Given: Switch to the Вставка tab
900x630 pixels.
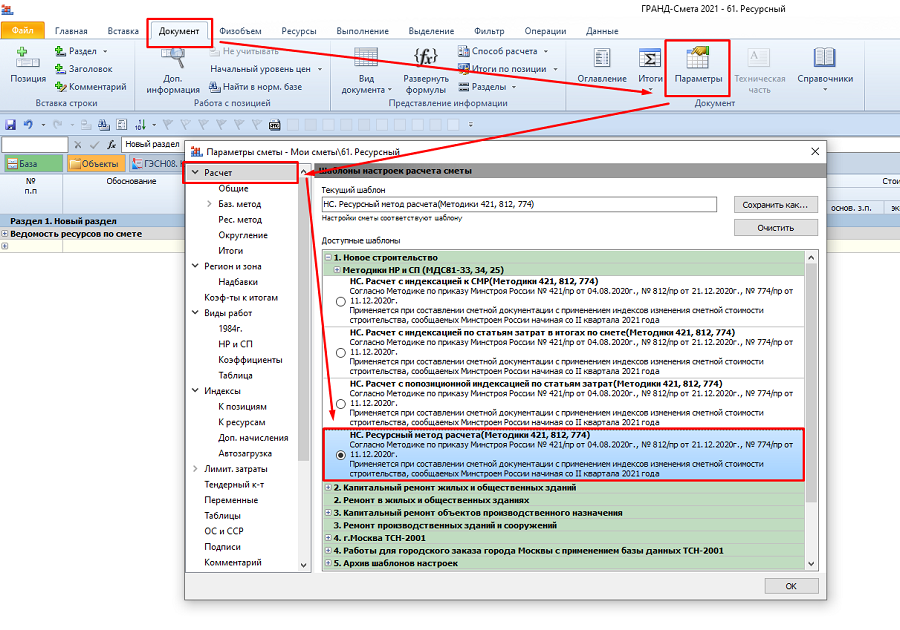Looking at the screenshot, I should tap(123, 31).
